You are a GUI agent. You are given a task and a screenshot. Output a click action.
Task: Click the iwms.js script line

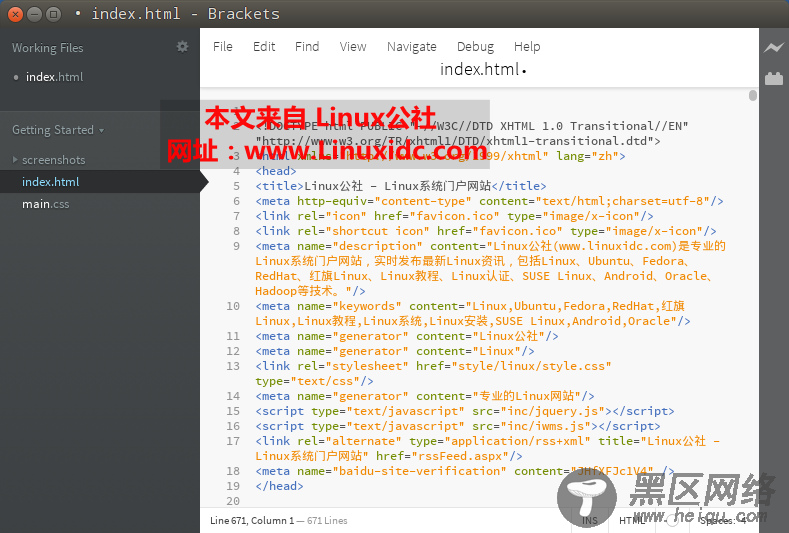457,426
